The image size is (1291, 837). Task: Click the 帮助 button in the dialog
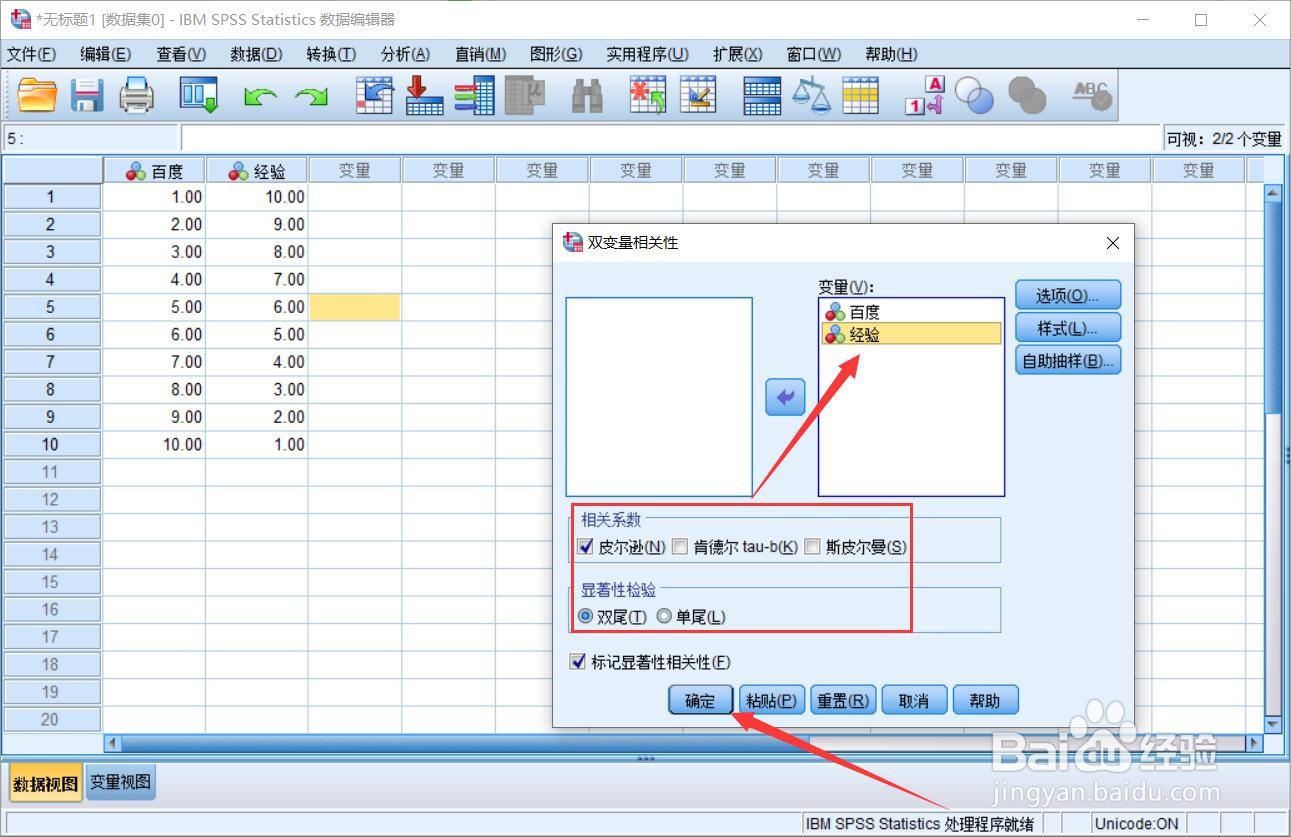pyautogui.click(x=985, y=701)
